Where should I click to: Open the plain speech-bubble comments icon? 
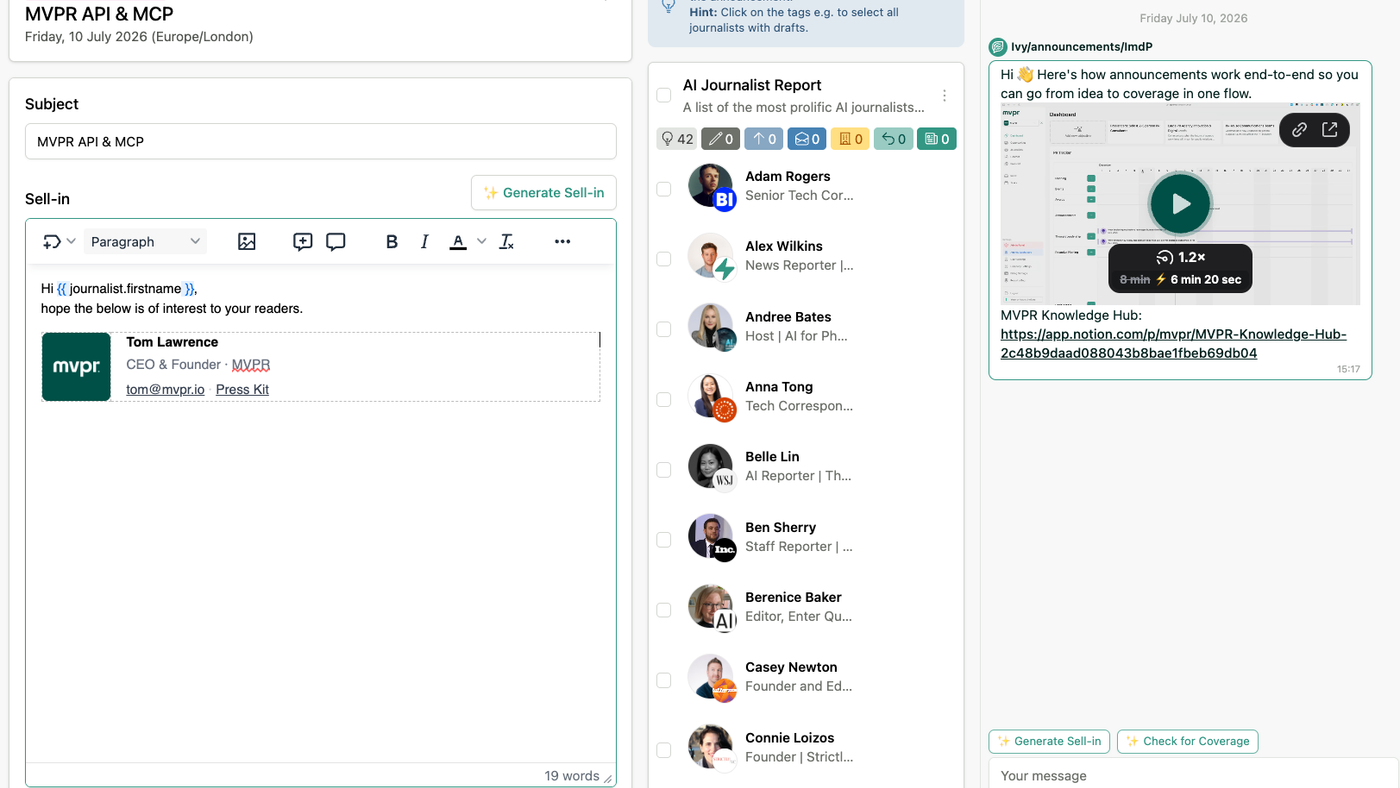click(336, 241)
